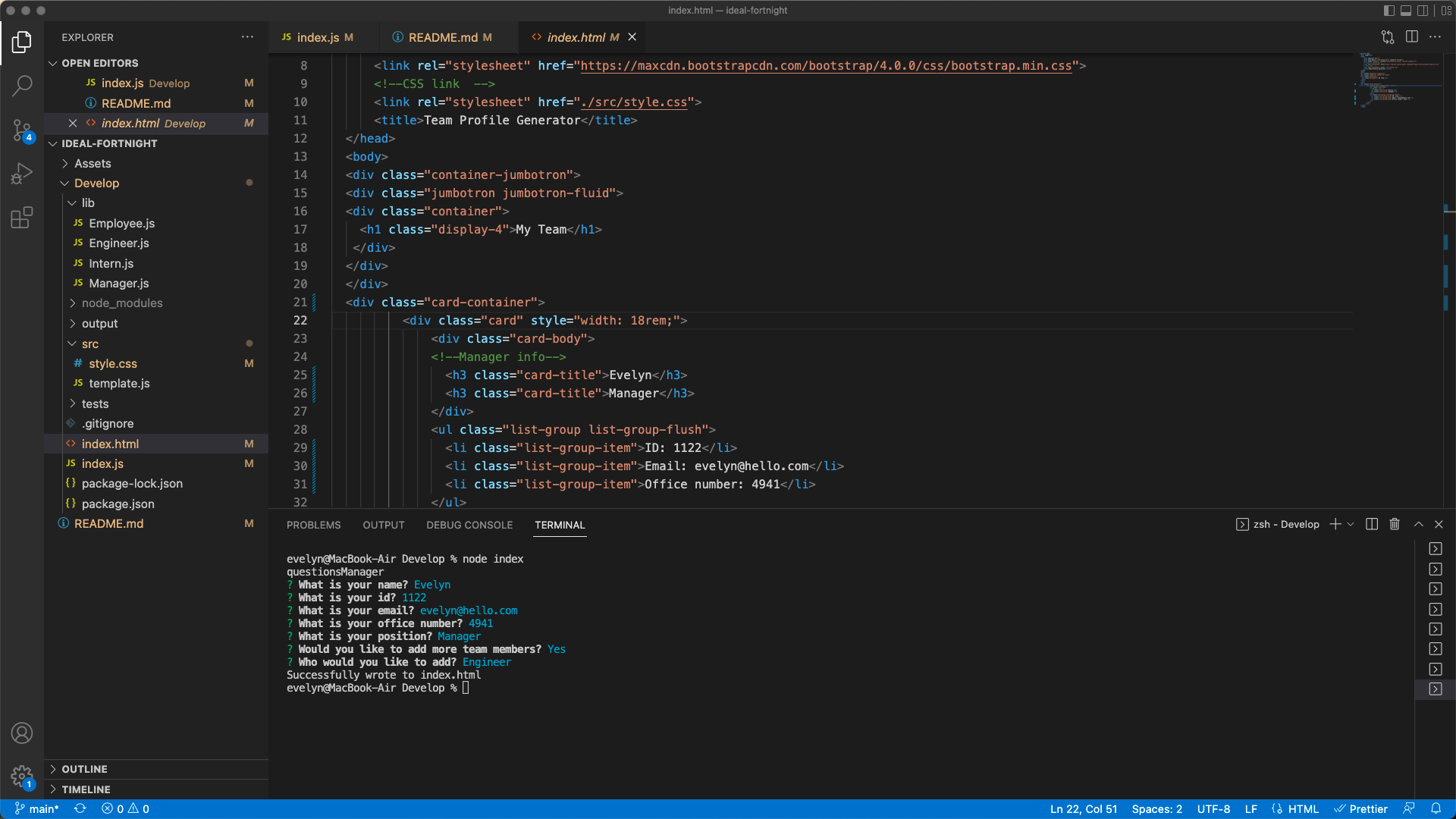
Task: Toggle the primary sidebar layout button
Action: point(1389,11)
